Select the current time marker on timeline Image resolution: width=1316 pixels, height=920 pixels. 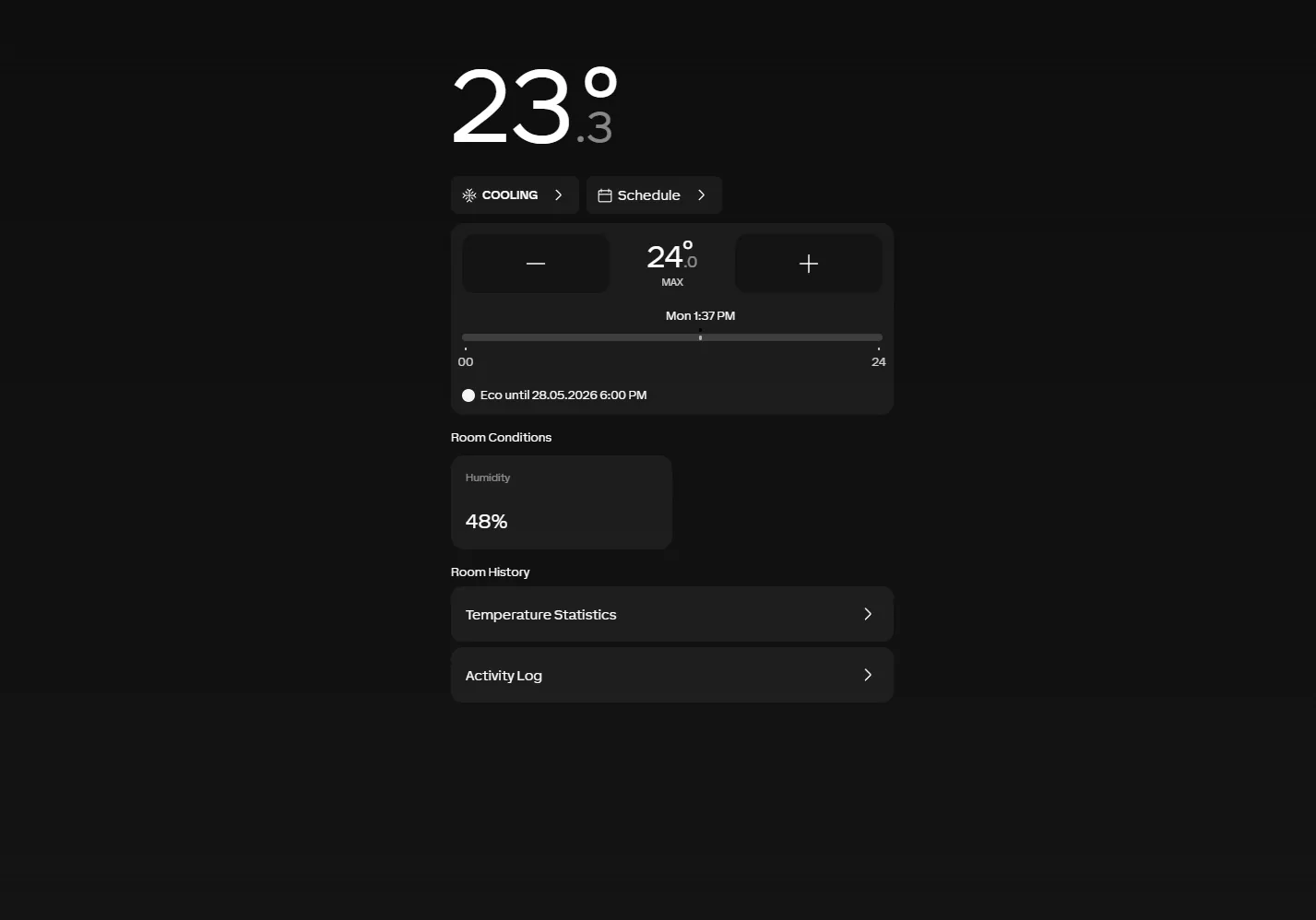(x=701, y=337)
